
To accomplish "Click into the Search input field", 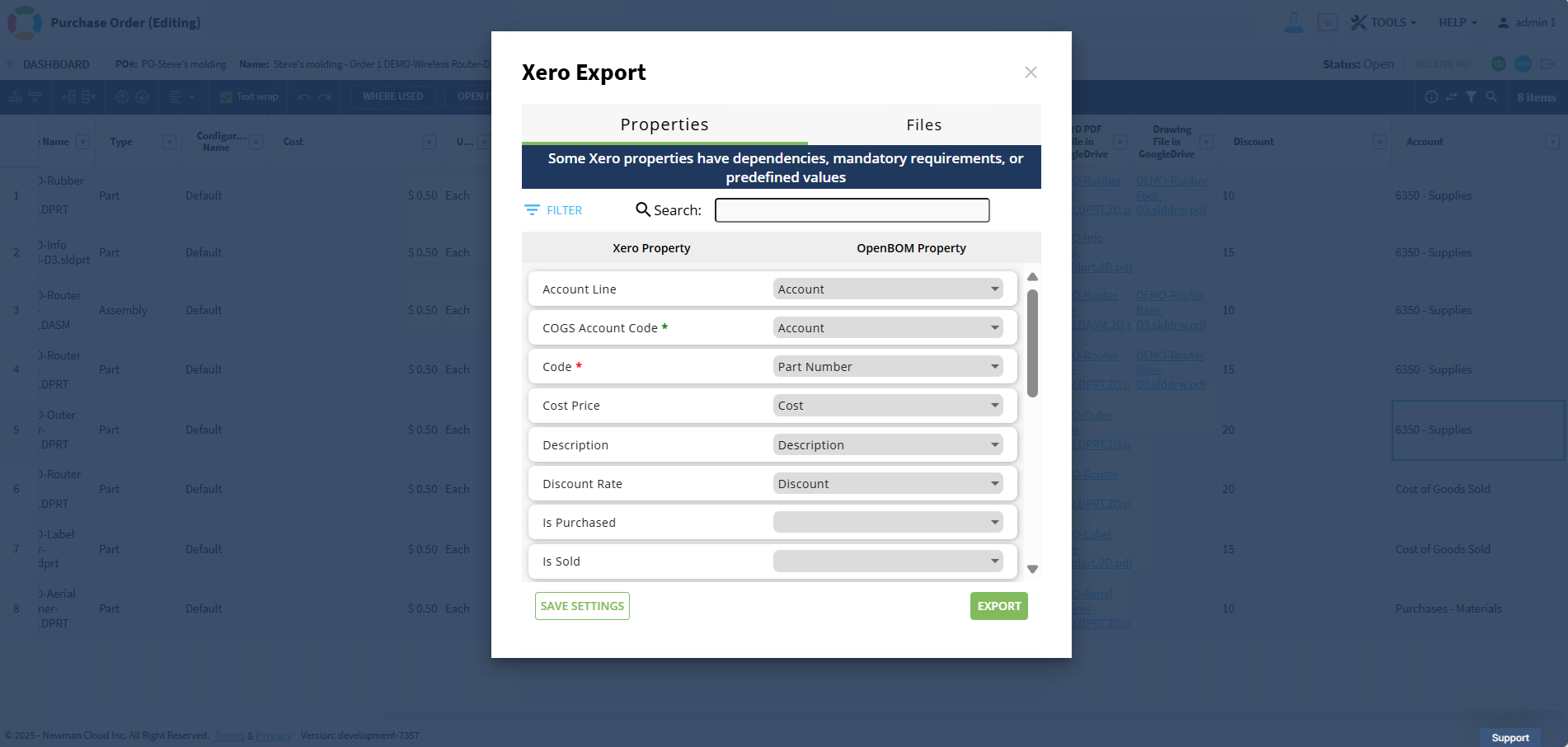I will pyautogui.click(x=852, y=210).
